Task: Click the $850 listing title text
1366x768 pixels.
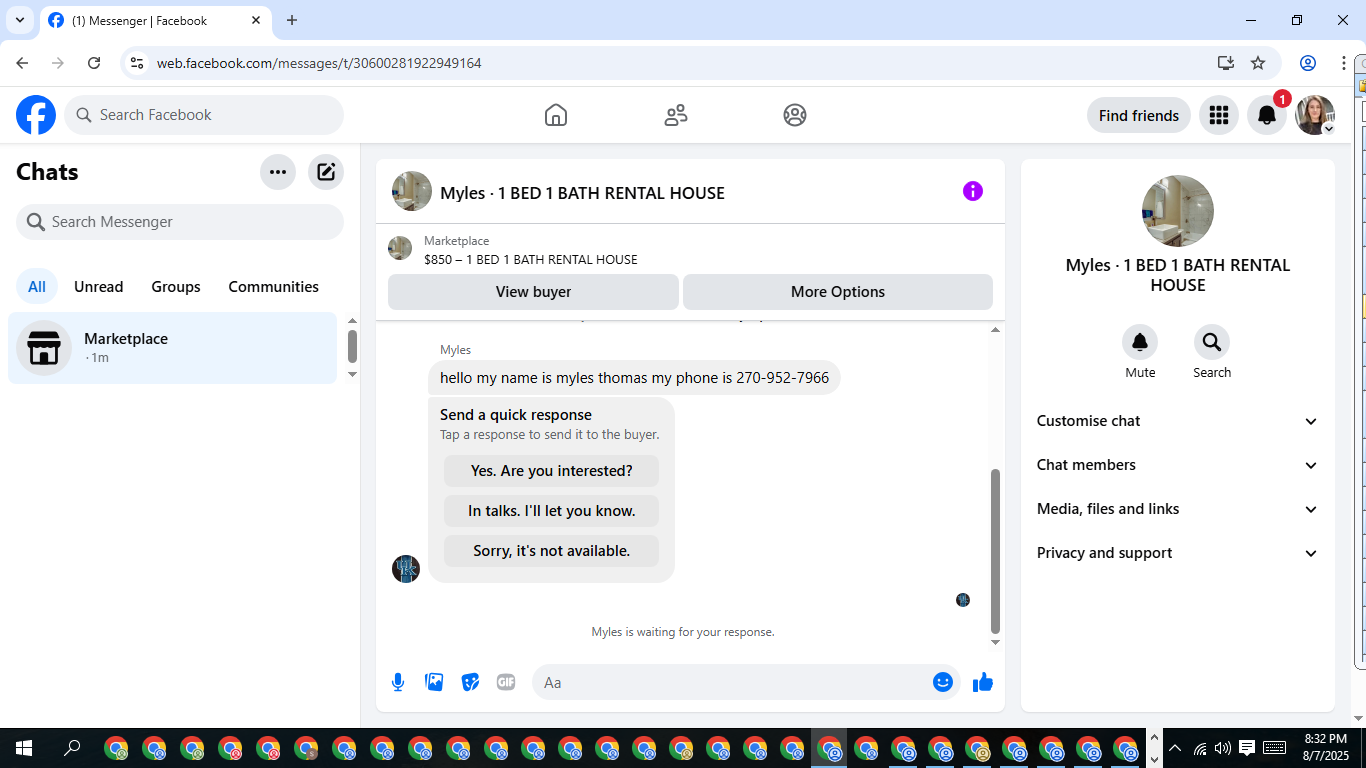Action: click(x=531, y=259)
